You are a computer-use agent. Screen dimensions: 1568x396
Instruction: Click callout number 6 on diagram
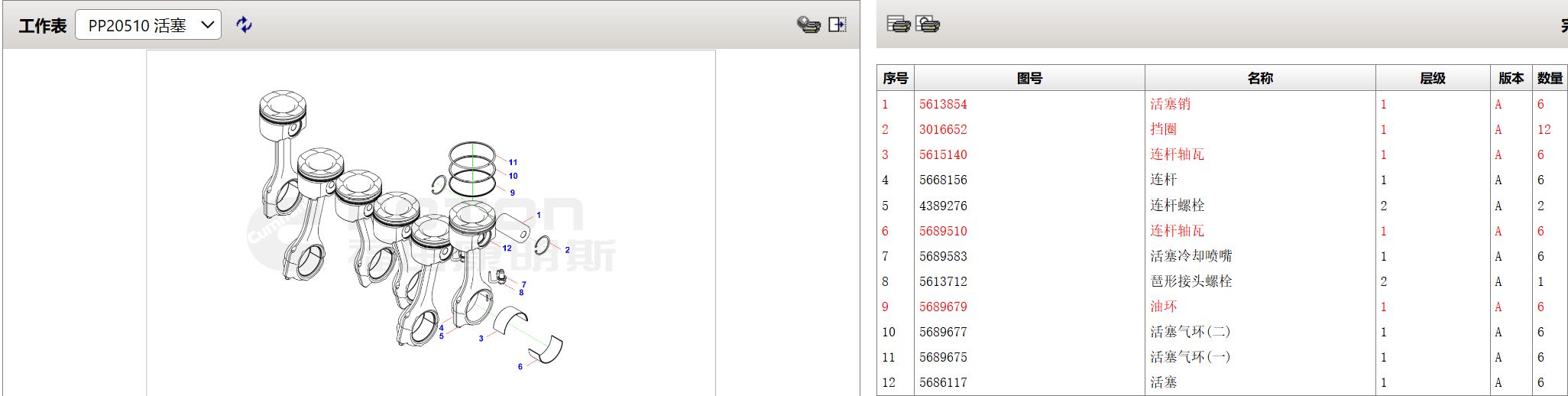pyautogui.click(x=520, y=367)
